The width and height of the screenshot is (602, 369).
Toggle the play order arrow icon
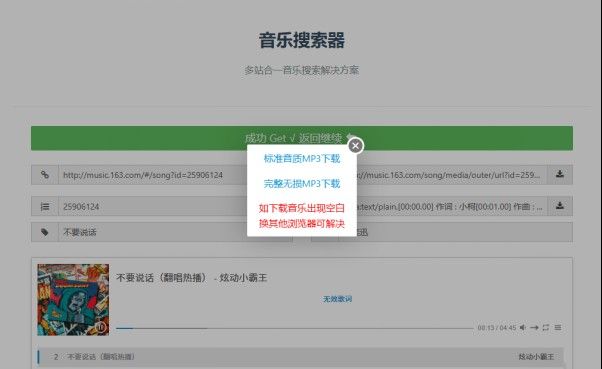(x=534, y=328)
